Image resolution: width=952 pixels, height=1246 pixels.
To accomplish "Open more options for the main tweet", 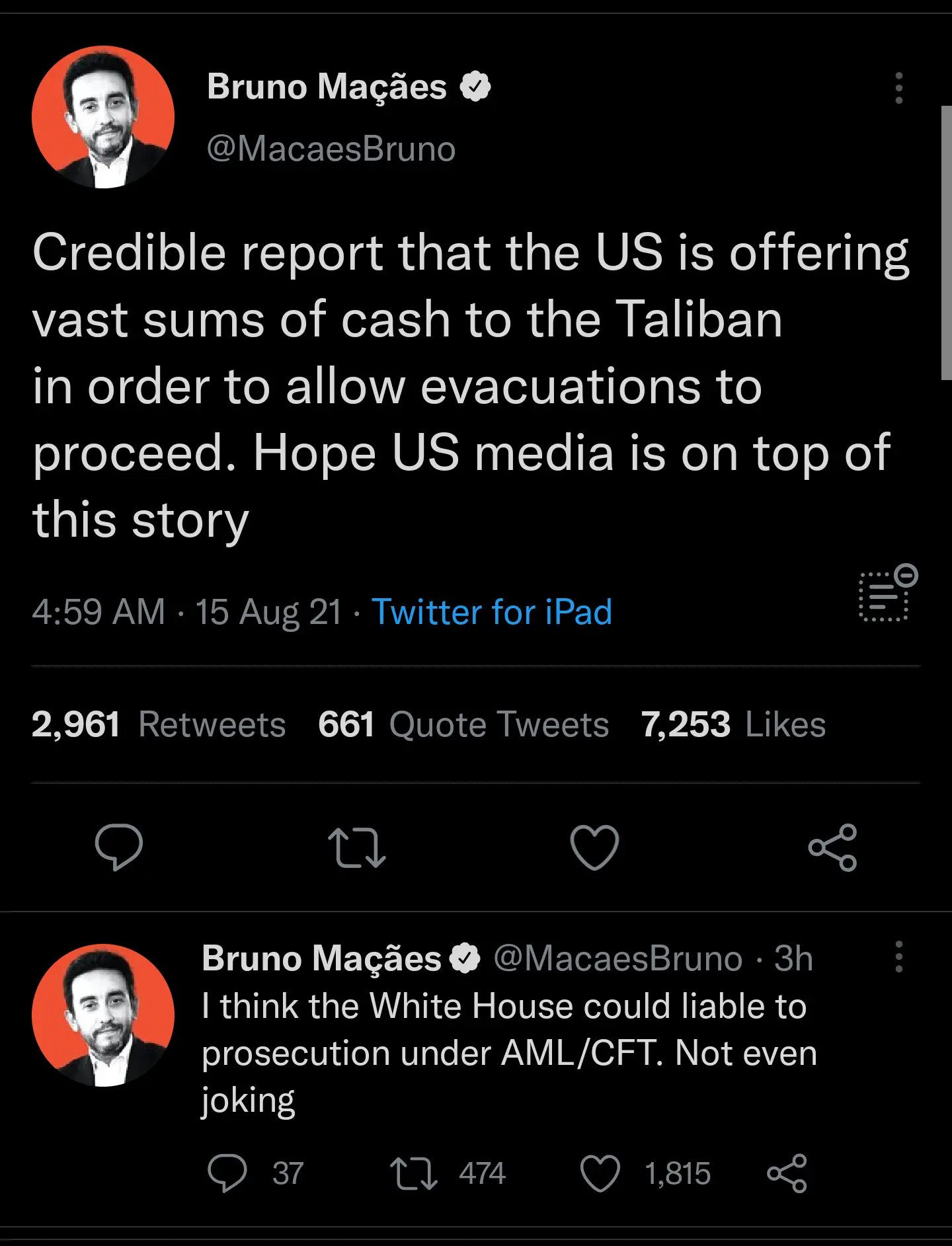I will coord(898,88).
